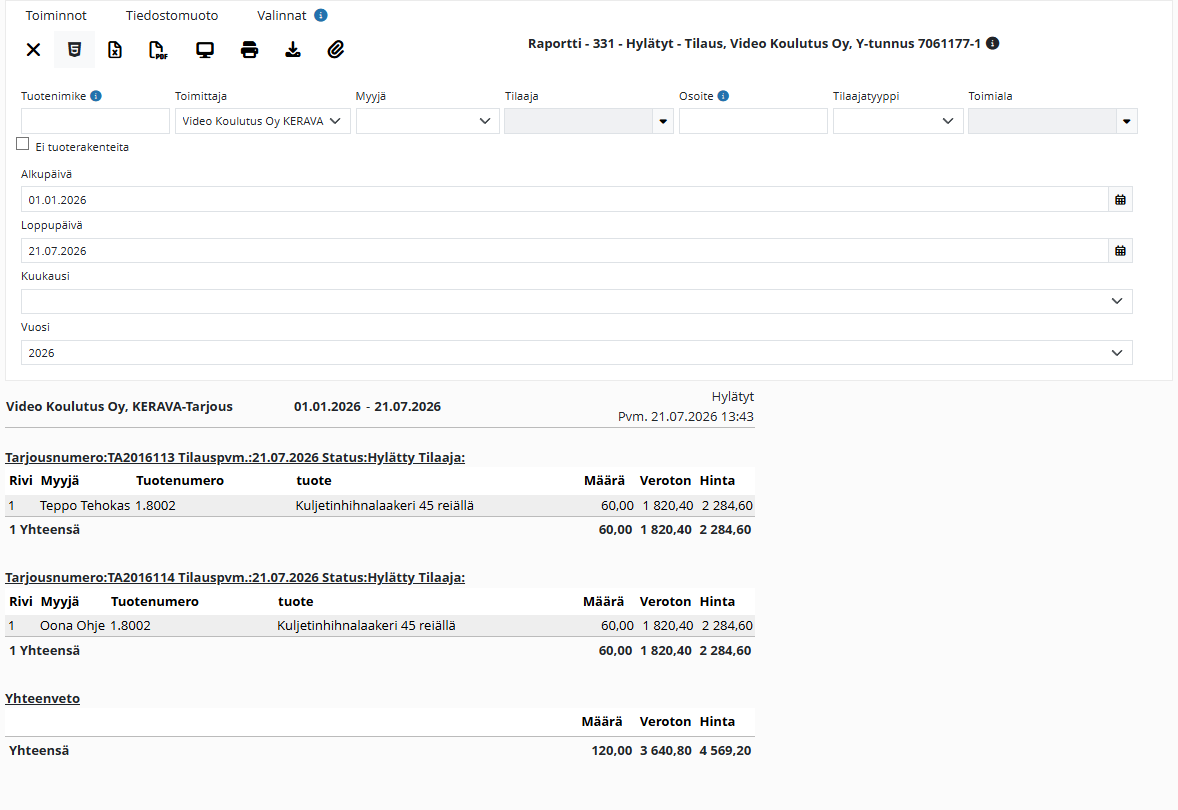This screenshot has height=810, width=1178.
Task: Click report header Video Koulutus Oy, KERAVA-Tarjous
Action: click(x=119, y=407)
